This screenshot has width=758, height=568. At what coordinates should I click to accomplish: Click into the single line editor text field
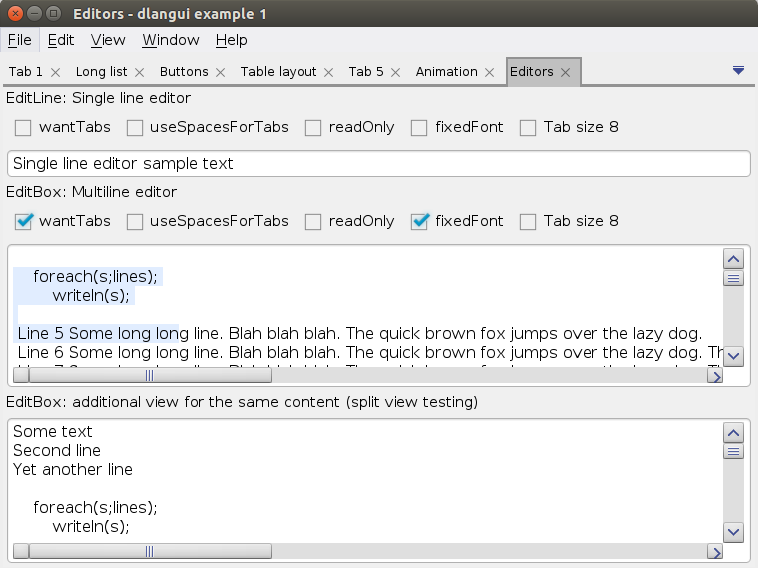click(378, 163)
